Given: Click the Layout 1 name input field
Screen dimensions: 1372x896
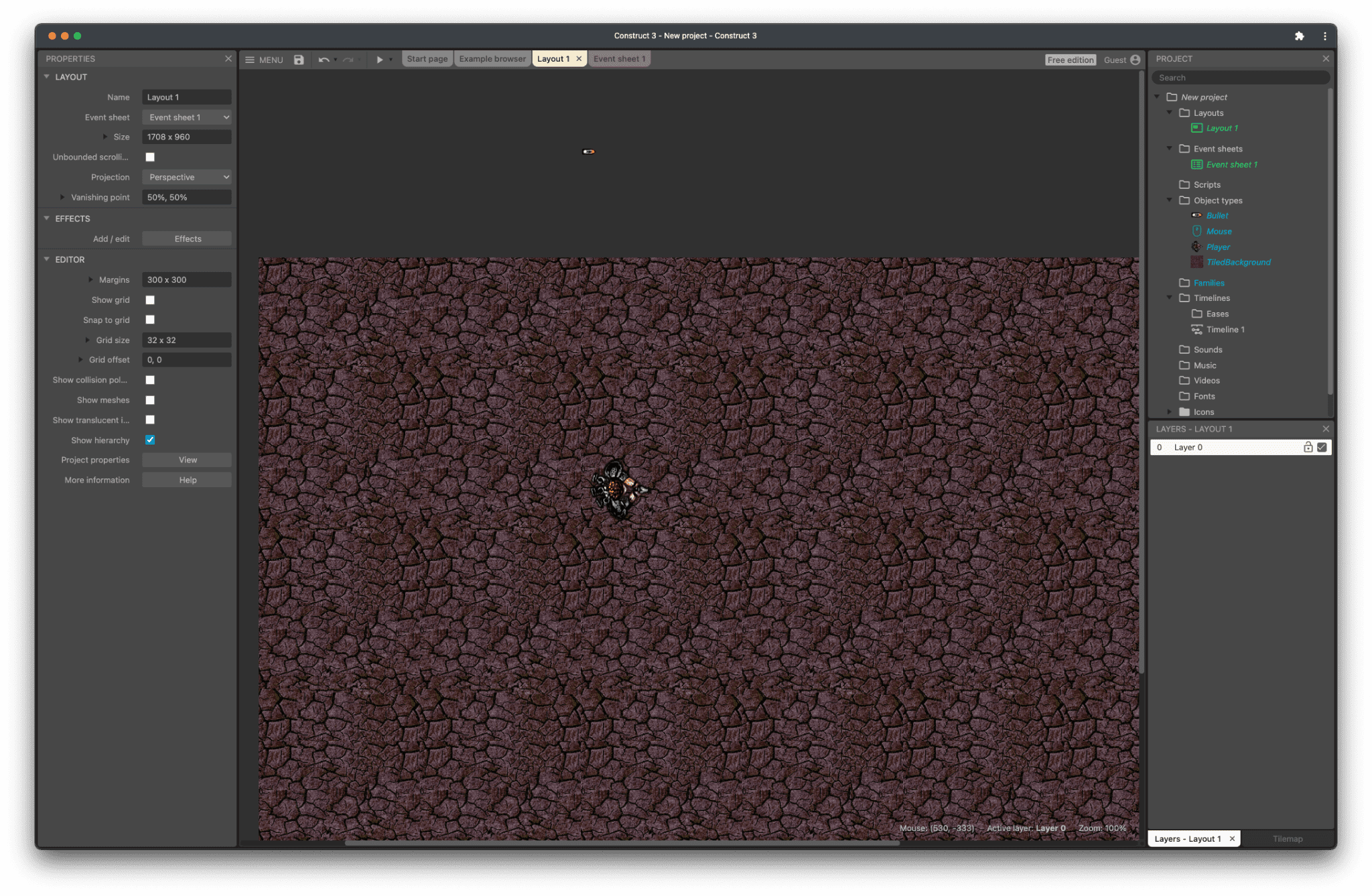Looking at the screenshot, I should coord(186,97).
